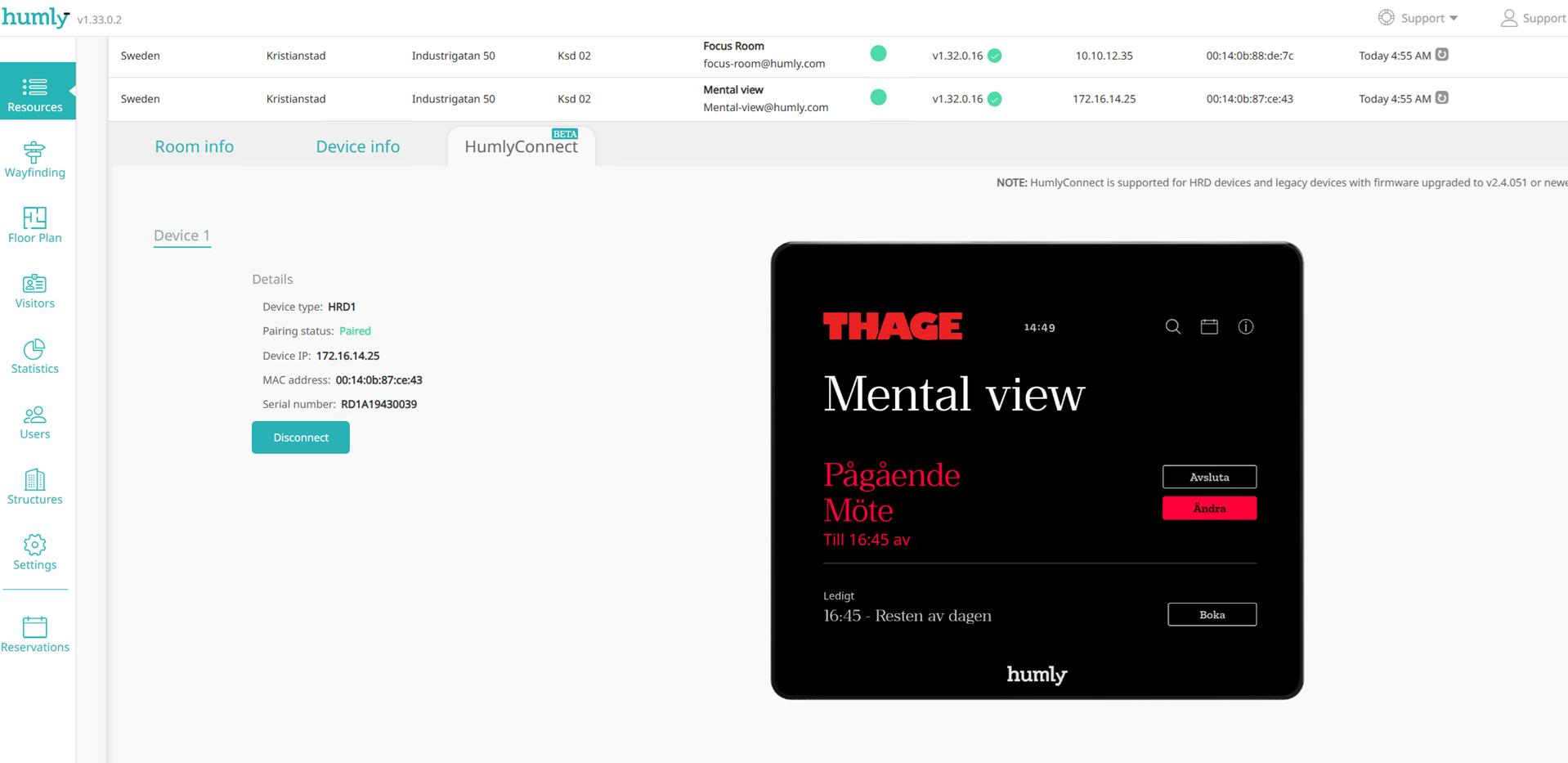Click MAC address 00:14:0b:88:de:7c
Viewport: 1568px width, 763px height.
1249,56
